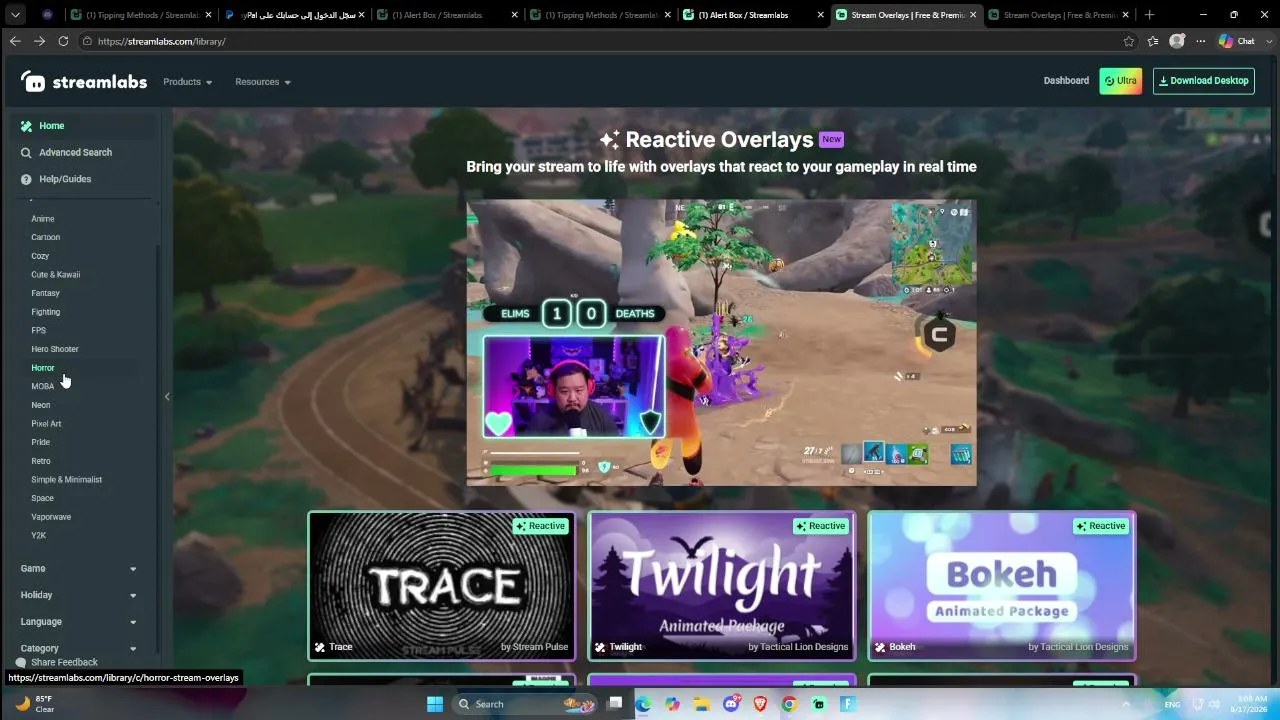
Task: Open Advanced Search in sidebar
Action: click(x=66, y=152)
